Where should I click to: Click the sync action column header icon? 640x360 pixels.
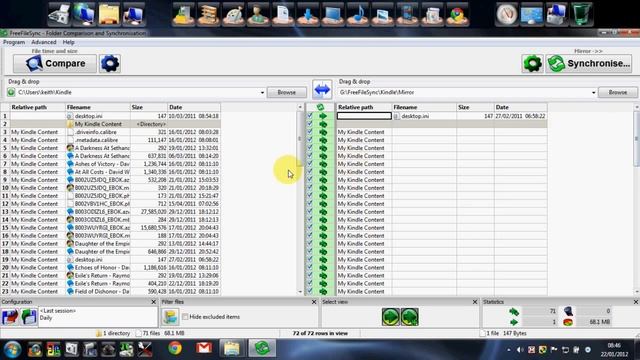[320, 107]
